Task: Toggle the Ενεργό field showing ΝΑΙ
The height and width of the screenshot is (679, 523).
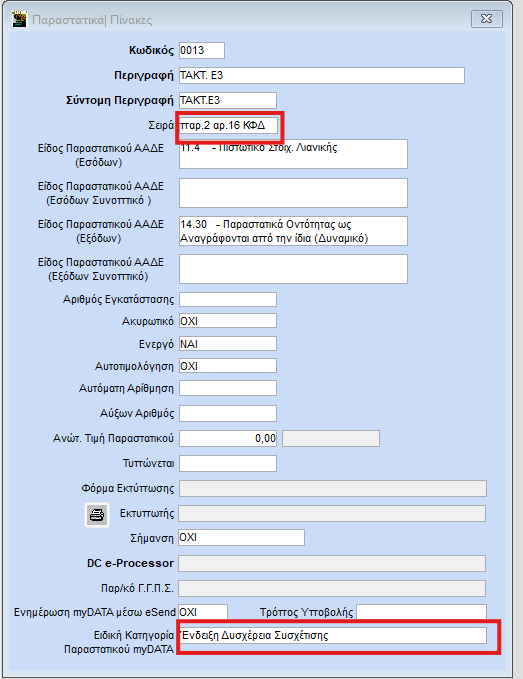Action: 228,344
